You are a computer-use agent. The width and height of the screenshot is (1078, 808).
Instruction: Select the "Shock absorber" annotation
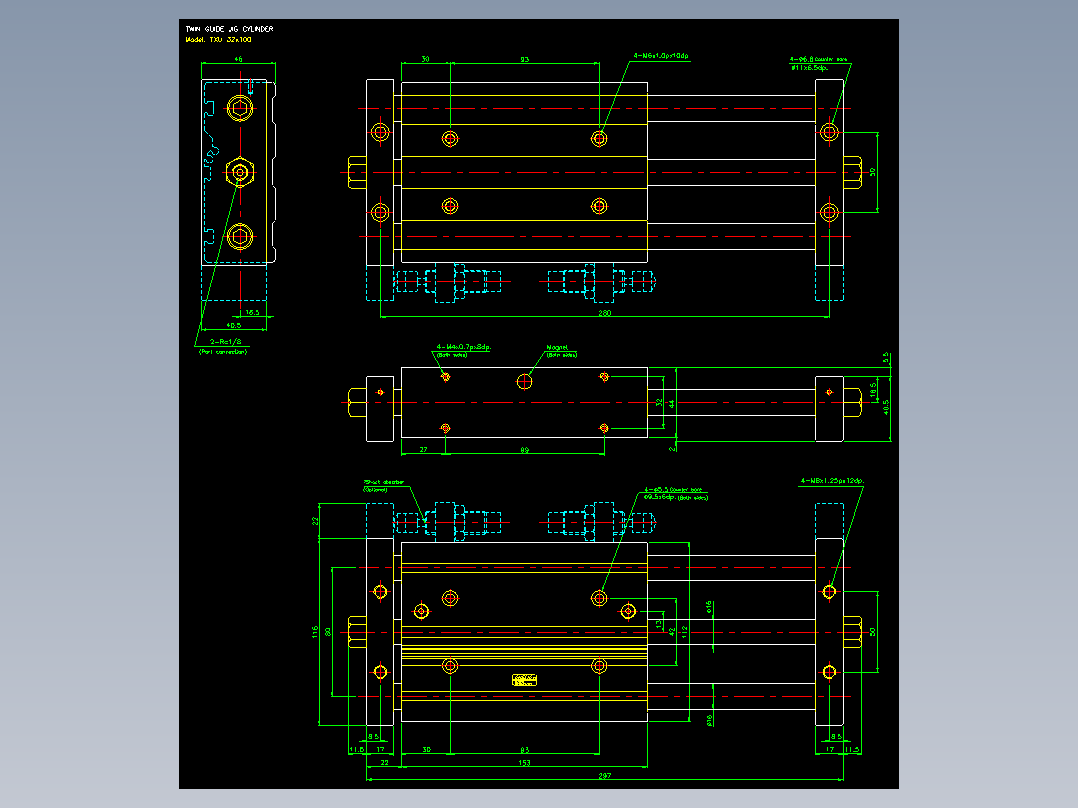tap(384, 482)
